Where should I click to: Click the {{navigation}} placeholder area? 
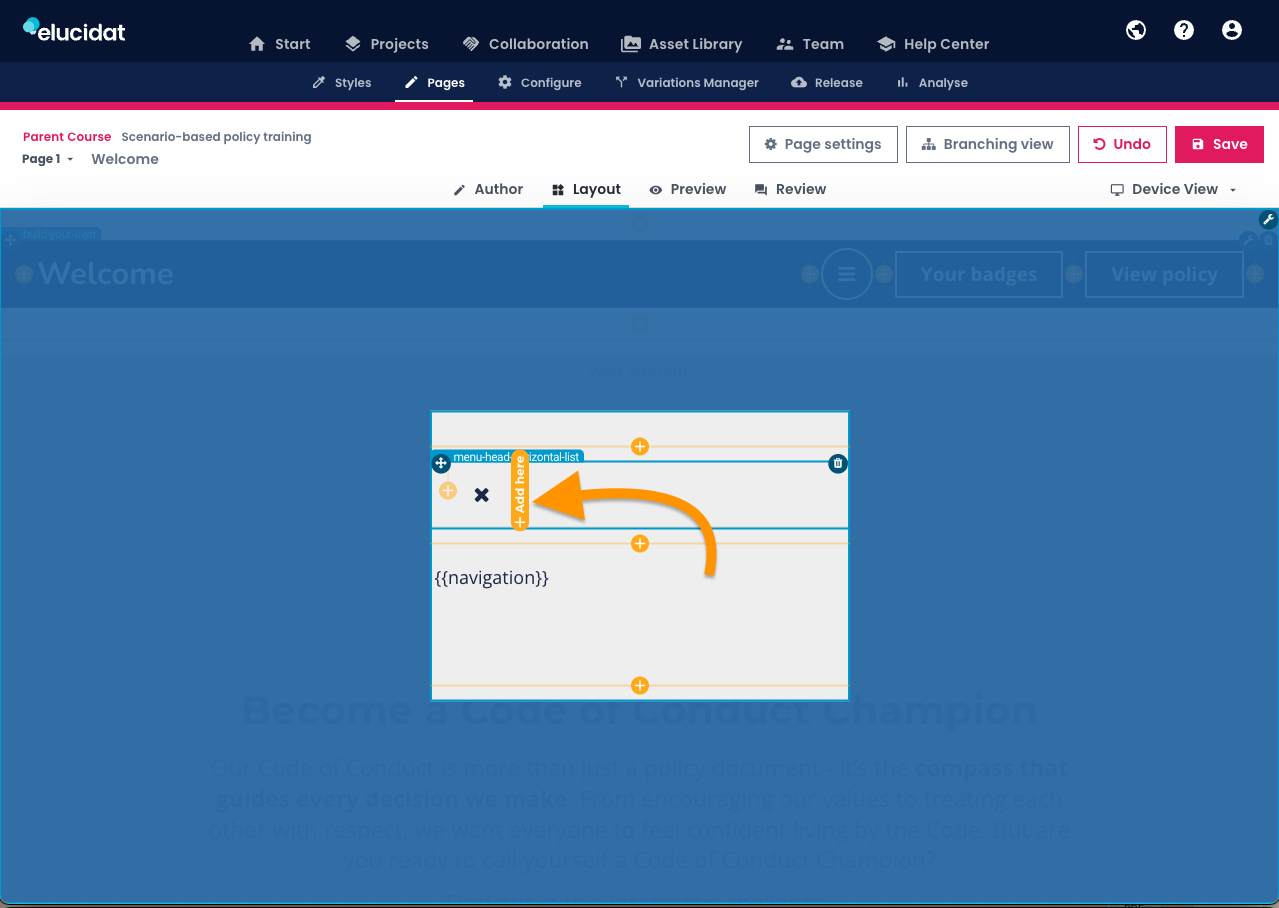(492, 577)
